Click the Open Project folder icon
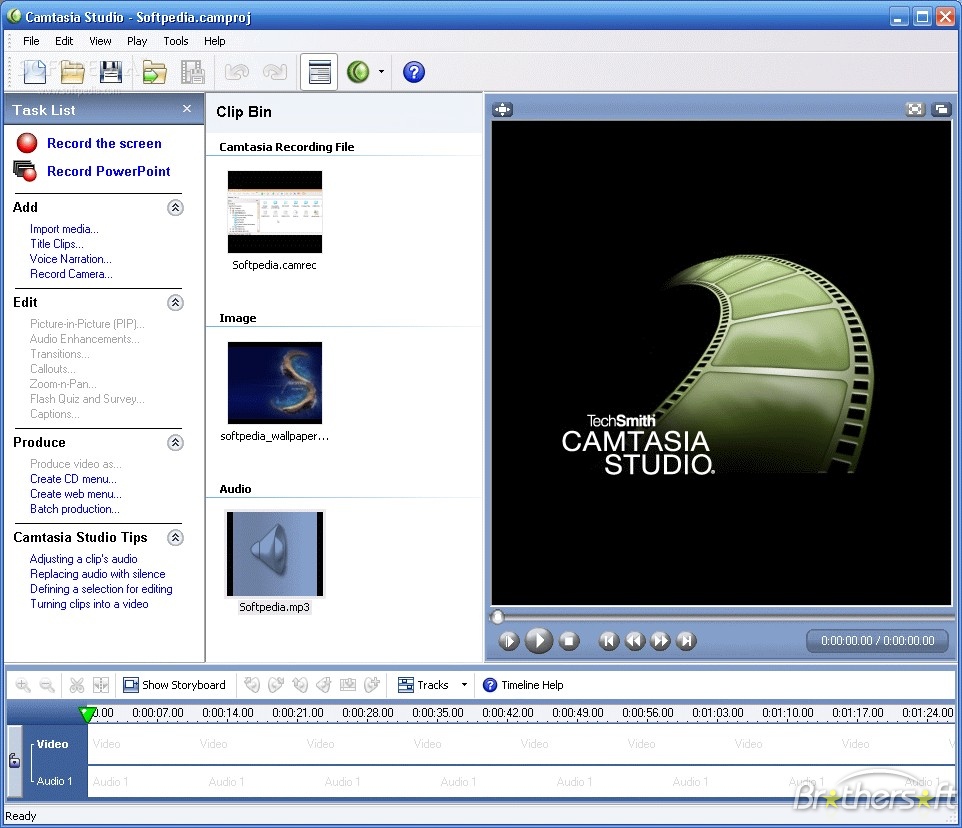Image resolution: width=962 pixels, height=828 pixels. (72, 72)
